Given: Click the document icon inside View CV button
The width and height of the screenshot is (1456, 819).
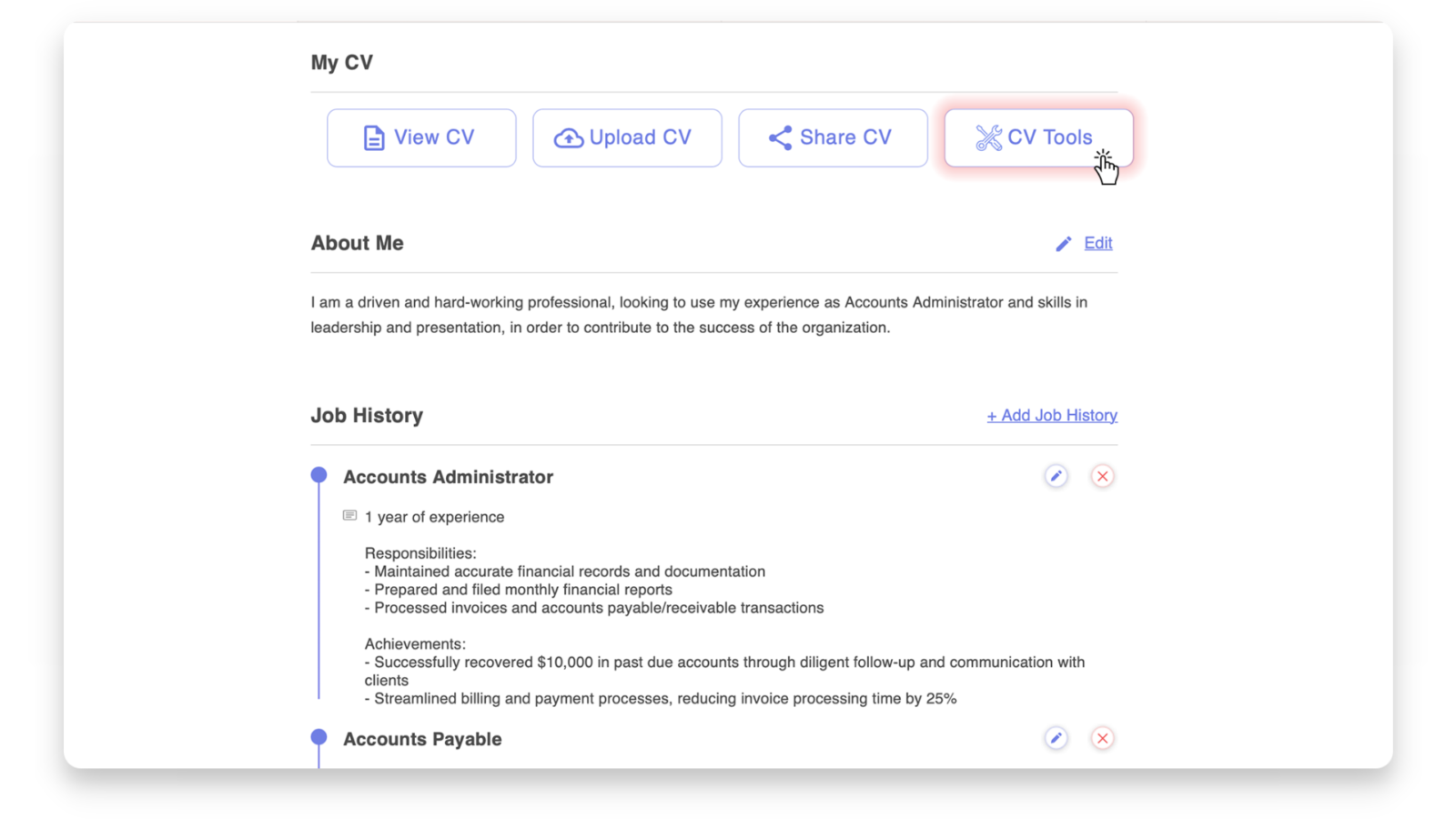Looking at the screenshot, I should tap(373, 137).
